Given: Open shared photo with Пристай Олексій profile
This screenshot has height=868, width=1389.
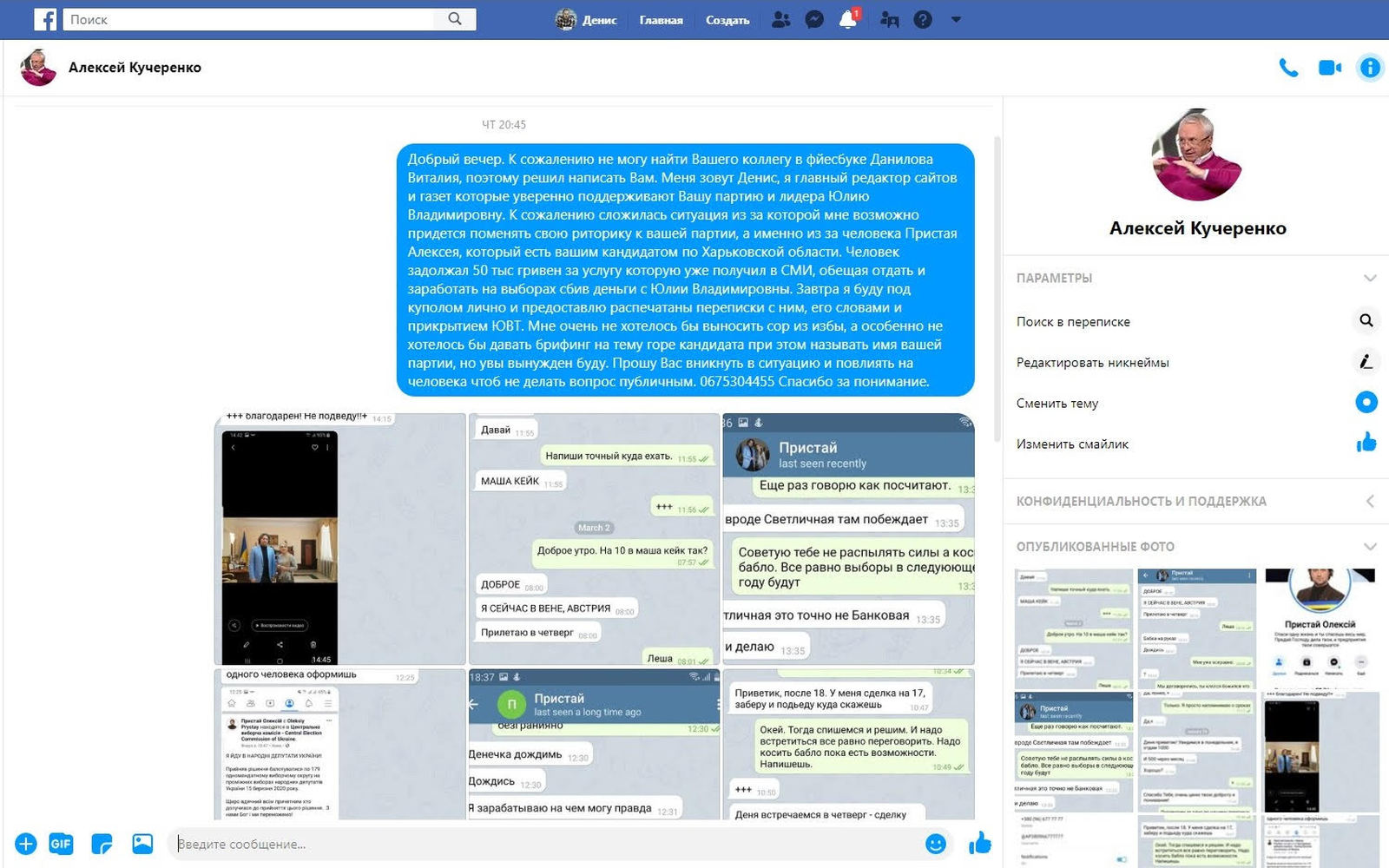Looking at the screenshot, I should (1320, 628).
